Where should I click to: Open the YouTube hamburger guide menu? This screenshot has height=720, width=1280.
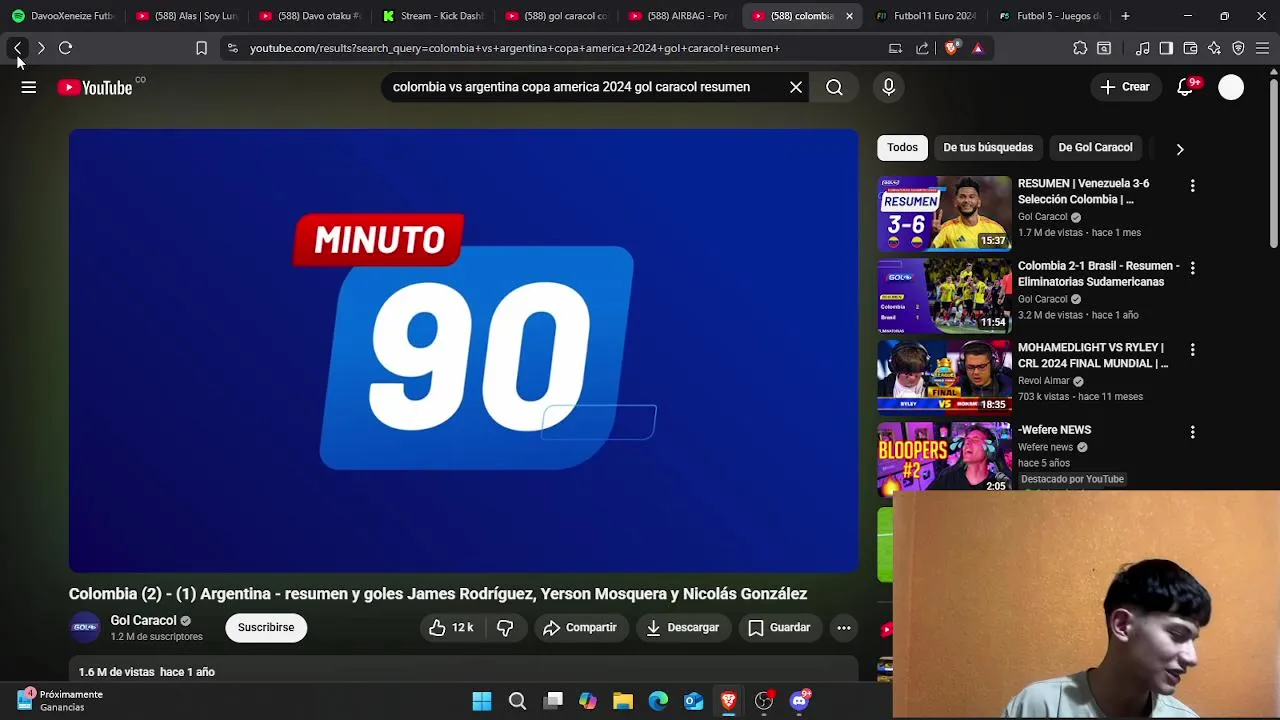[x=29, y=87]
